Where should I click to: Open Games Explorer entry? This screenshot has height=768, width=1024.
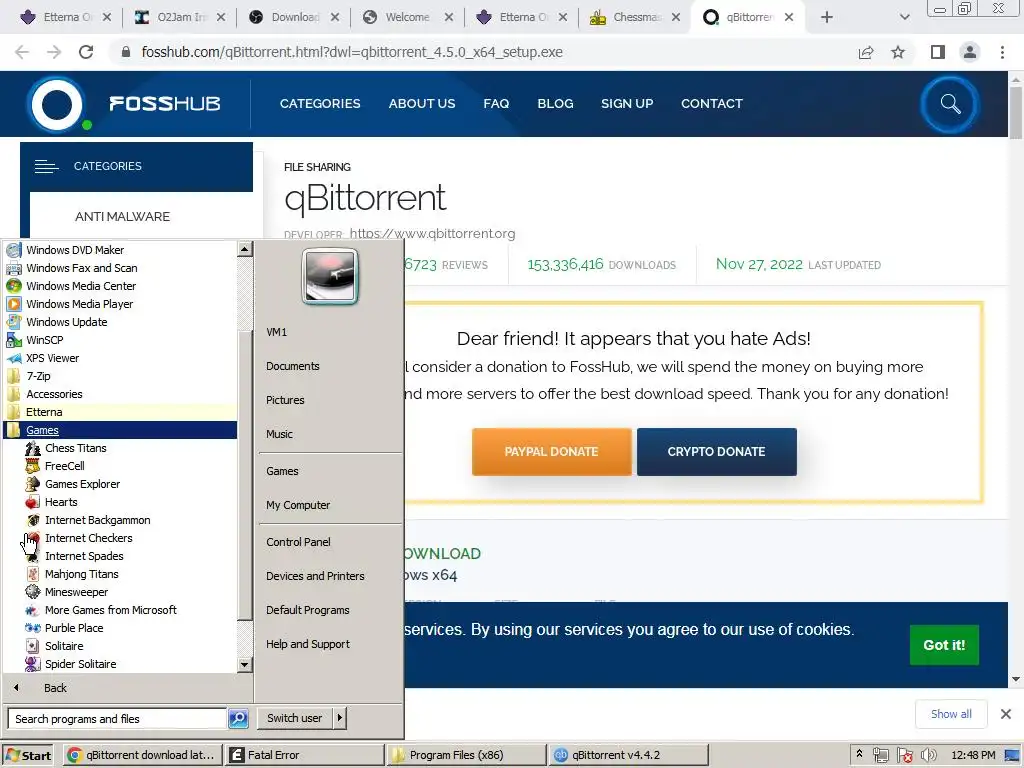(x=82, y=484)
